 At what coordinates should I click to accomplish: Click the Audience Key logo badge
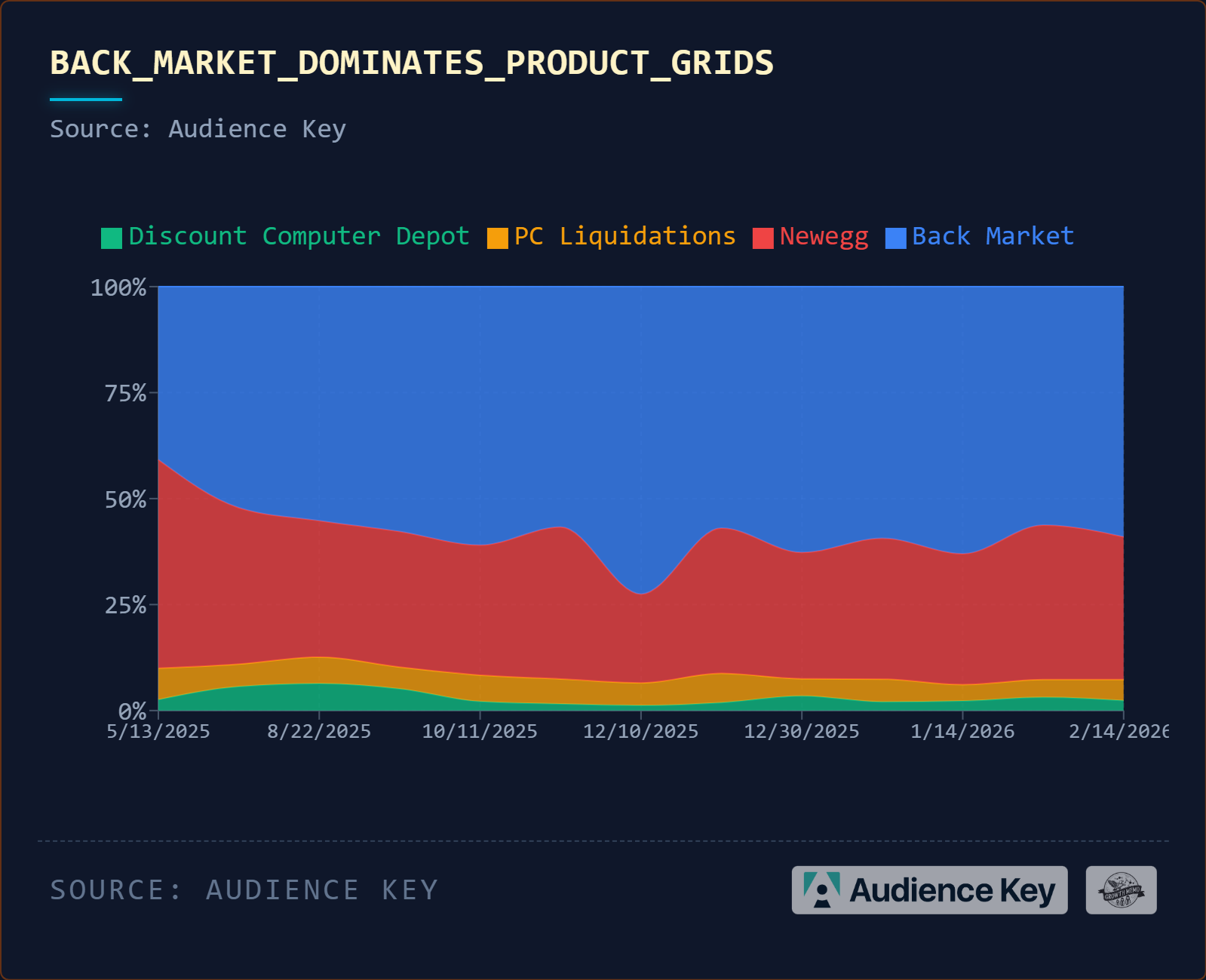click(928, 890)
